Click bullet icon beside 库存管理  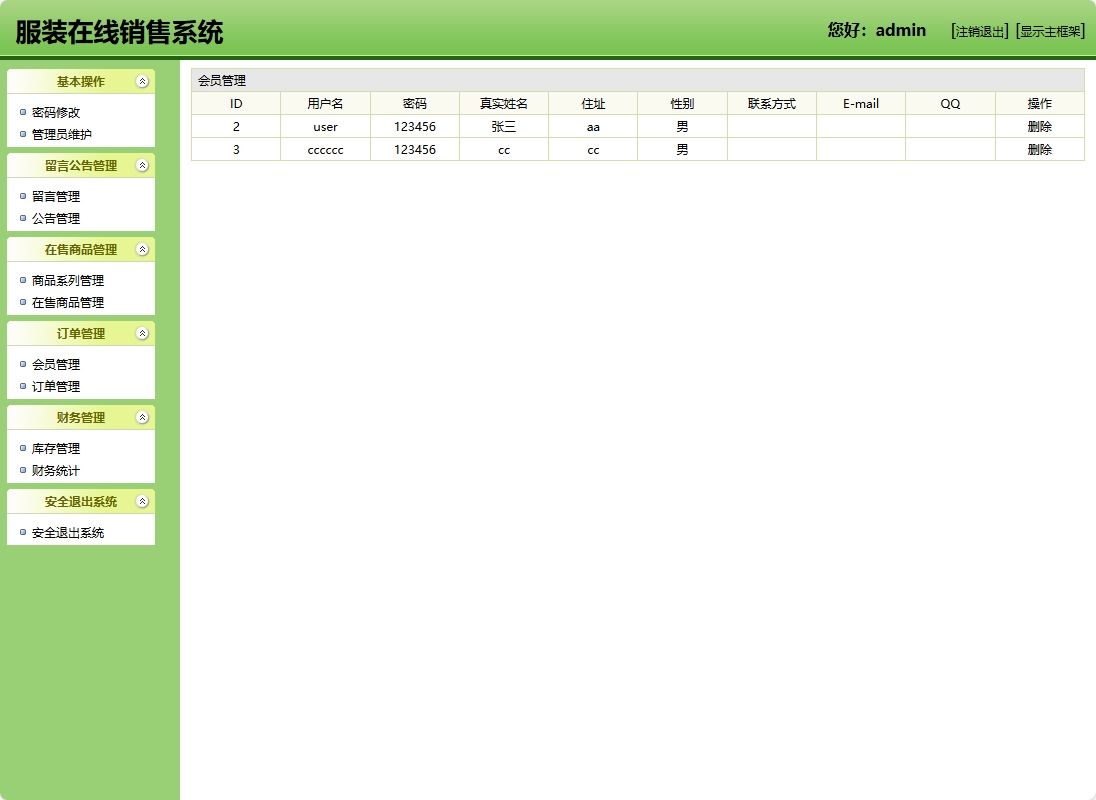pyautogui.click(x=23, y=448)
